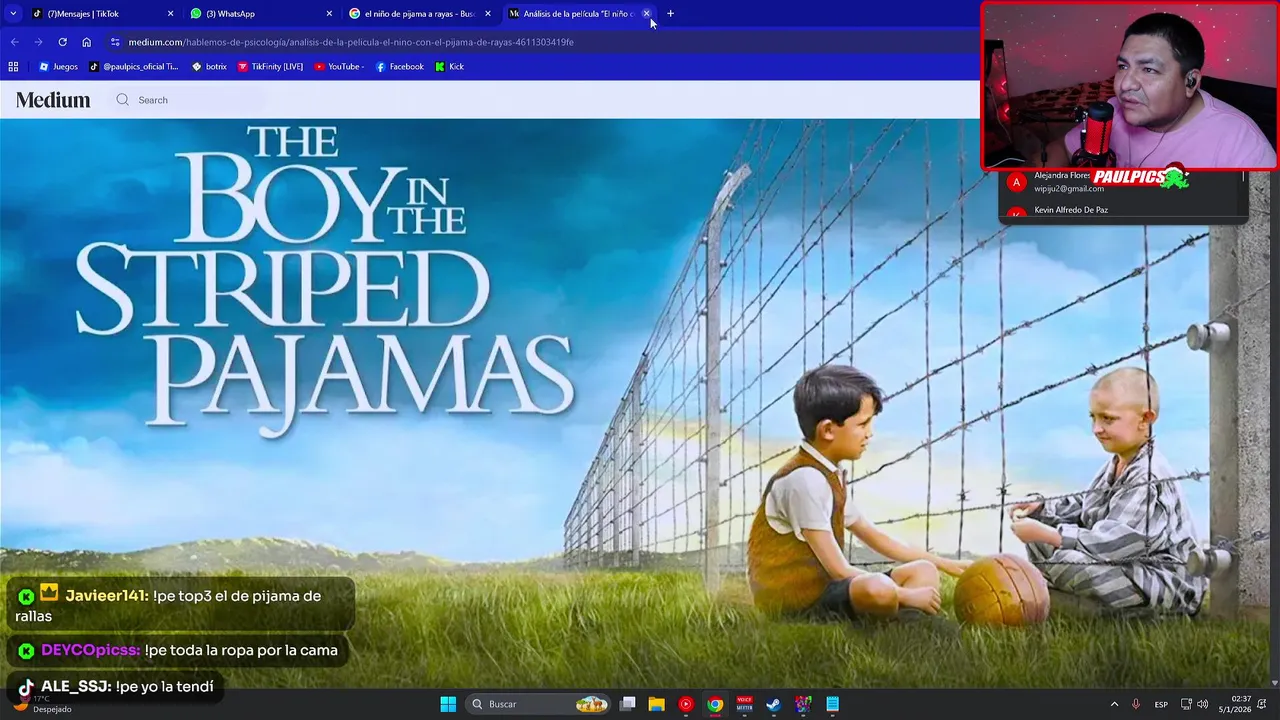Open the Kick bookmark
Image resolution: width=1280 pixels, height=720 pixels.
coord(450,67)
